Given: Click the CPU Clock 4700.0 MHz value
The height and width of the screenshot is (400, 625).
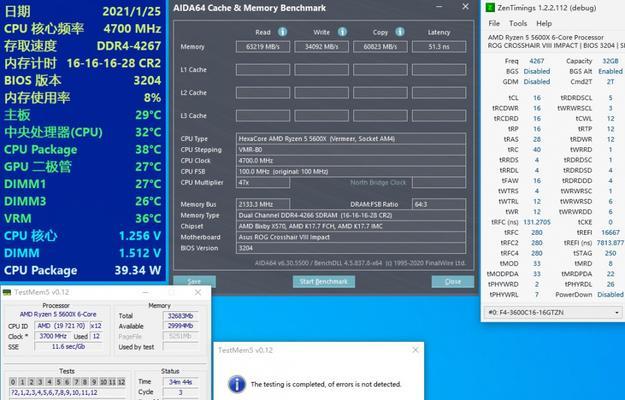Looking at the screenshot, I should (351, 161).
